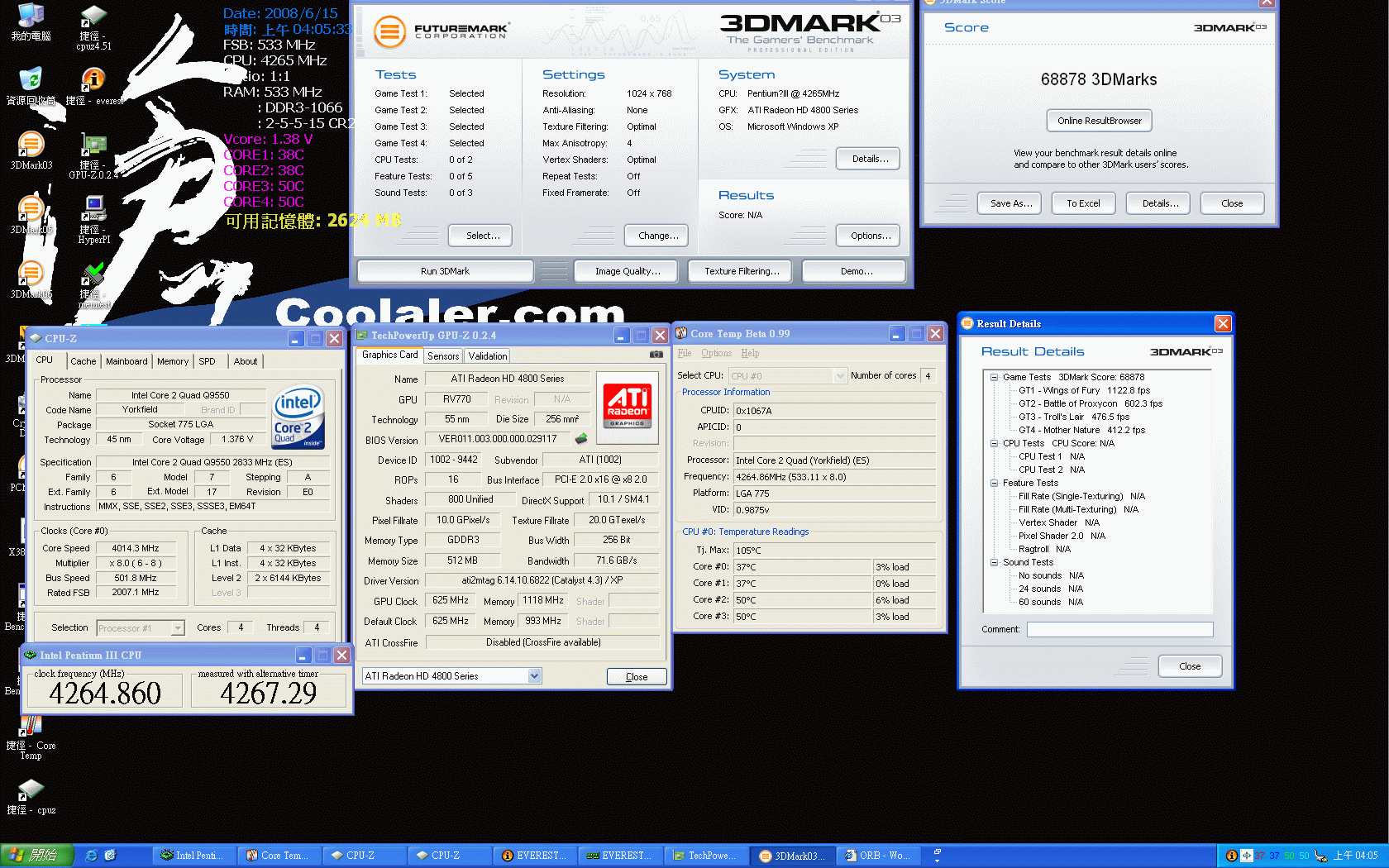Open the cpuz shortcut at desktop bottom
Image resolution: width=1389 pixels, height=868 pixels.
tap(31, 797)
